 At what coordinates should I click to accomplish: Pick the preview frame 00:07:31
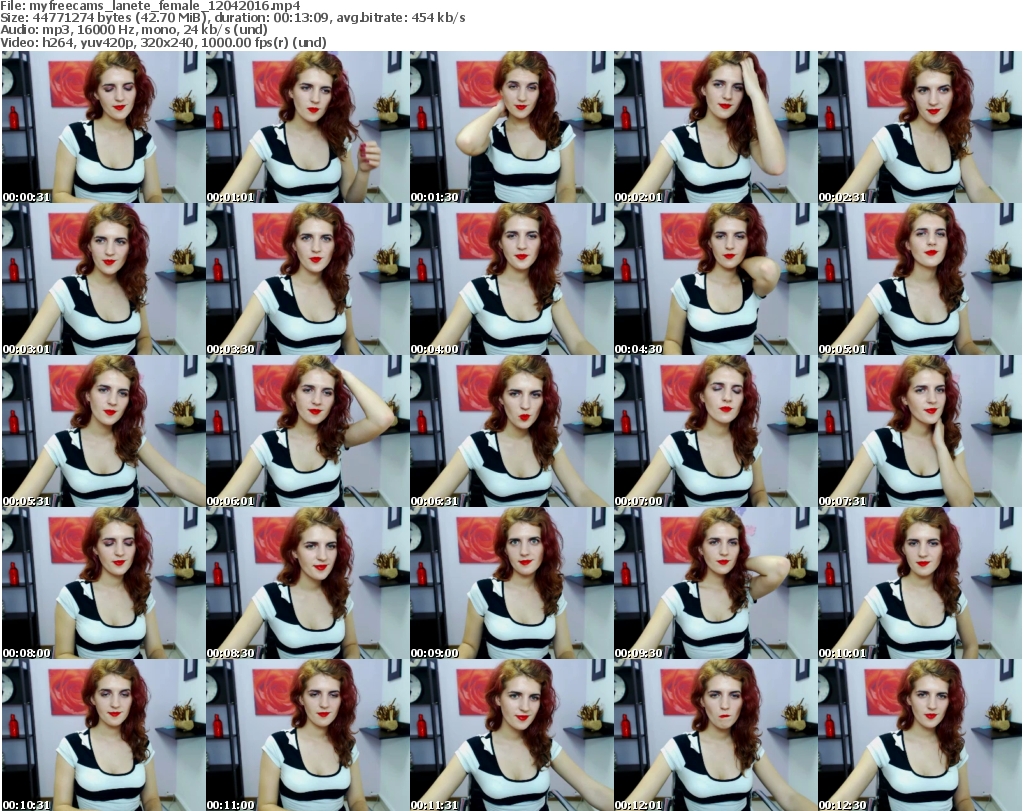(x=920, y=432)
